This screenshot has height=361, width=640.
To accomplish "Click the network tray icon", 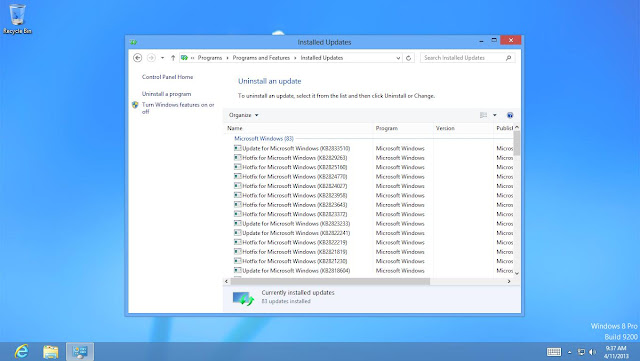I will (x=581, y=352).
